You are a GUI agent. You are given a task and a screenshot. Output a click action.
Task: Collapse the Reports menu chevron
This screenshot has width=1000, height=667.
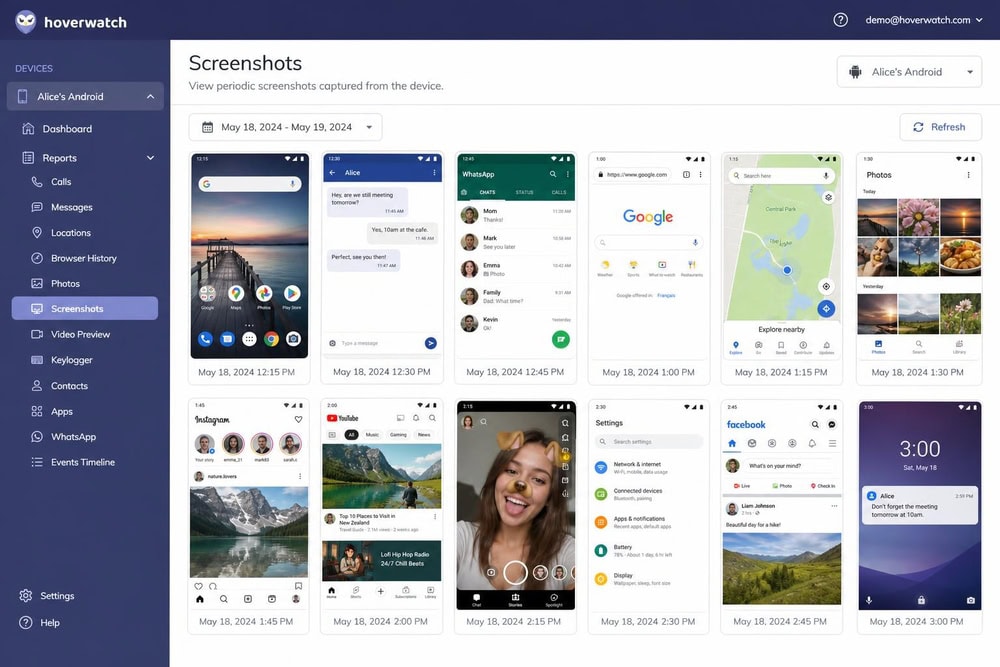pos(151,158)
